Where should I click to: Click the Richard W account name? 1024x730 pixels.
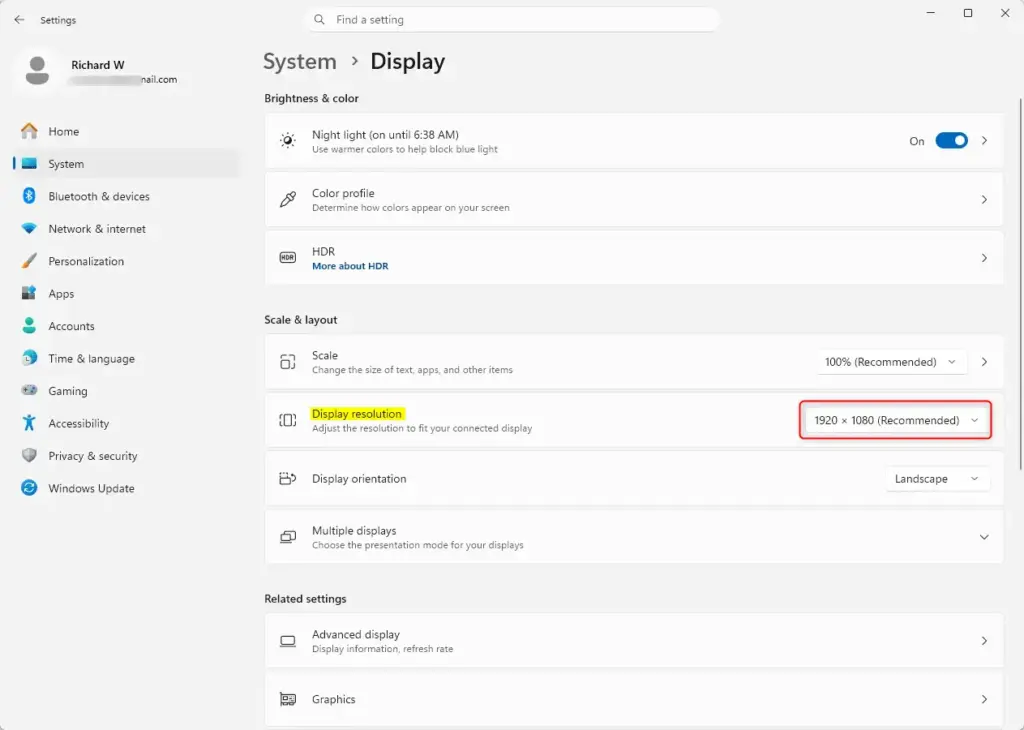click(97, 65)
